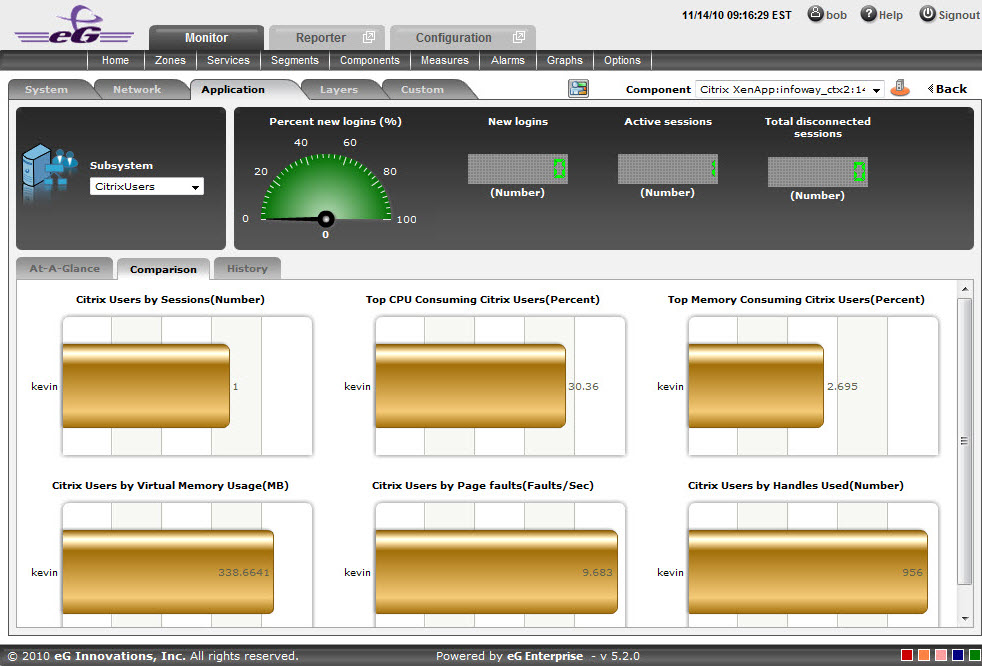982x666 pixels.
Task: Open the Zones menu
Action: (170, 60)
